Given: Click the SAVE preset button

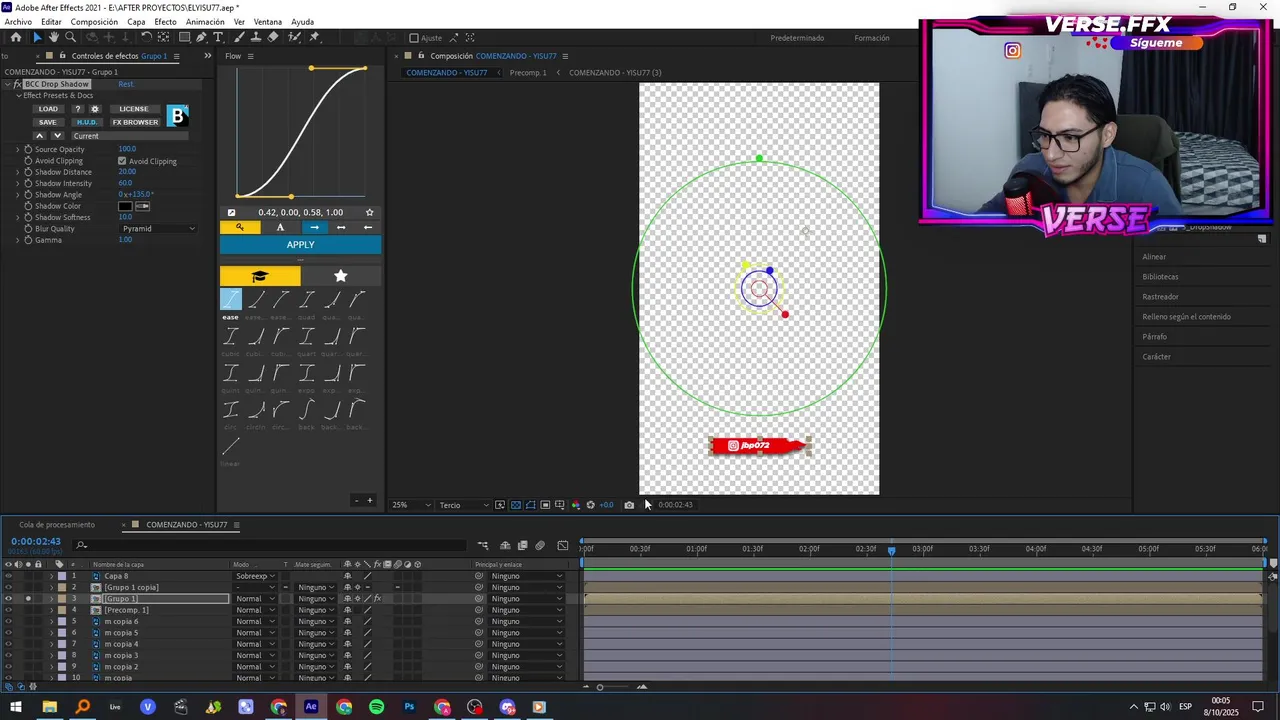Looking at the screenshot, I should tap(48, 122).
